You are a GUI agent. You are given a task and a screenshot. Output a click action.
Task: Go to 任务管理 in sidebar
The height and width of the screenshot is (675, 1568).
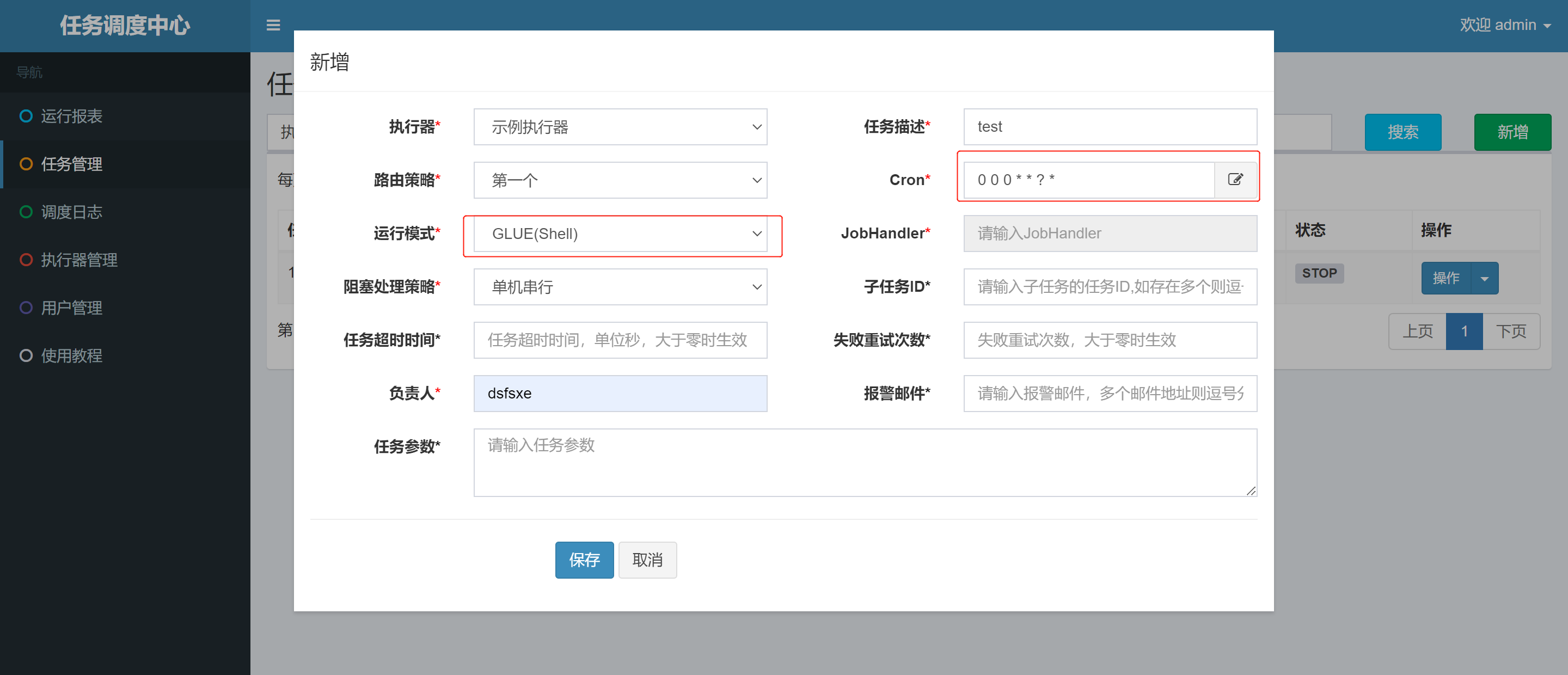(71, 164)
